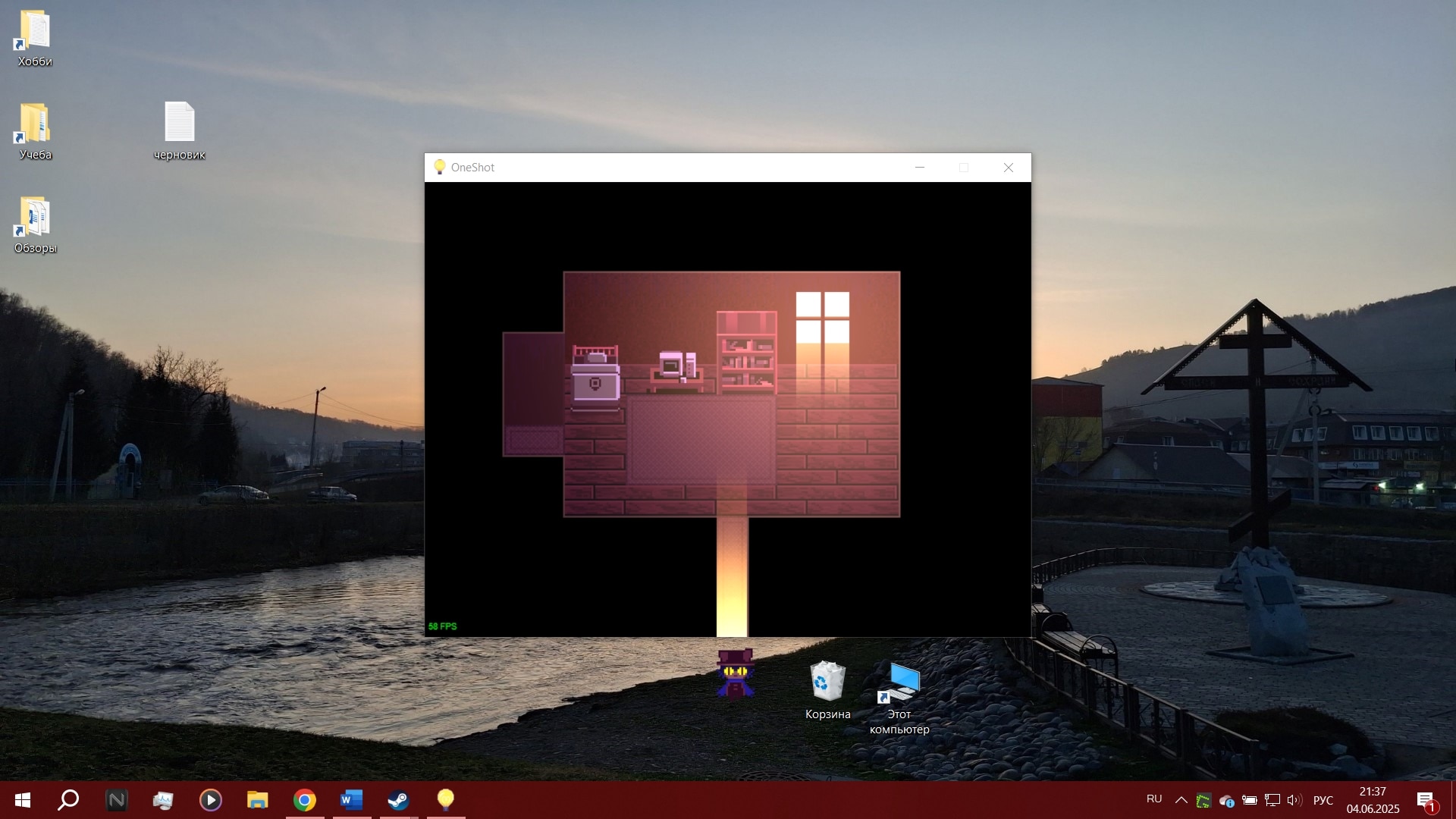Viewport: 1456px width, 819px height.
Task: Click the bed in the game room
Action: (x=595, y=377)
